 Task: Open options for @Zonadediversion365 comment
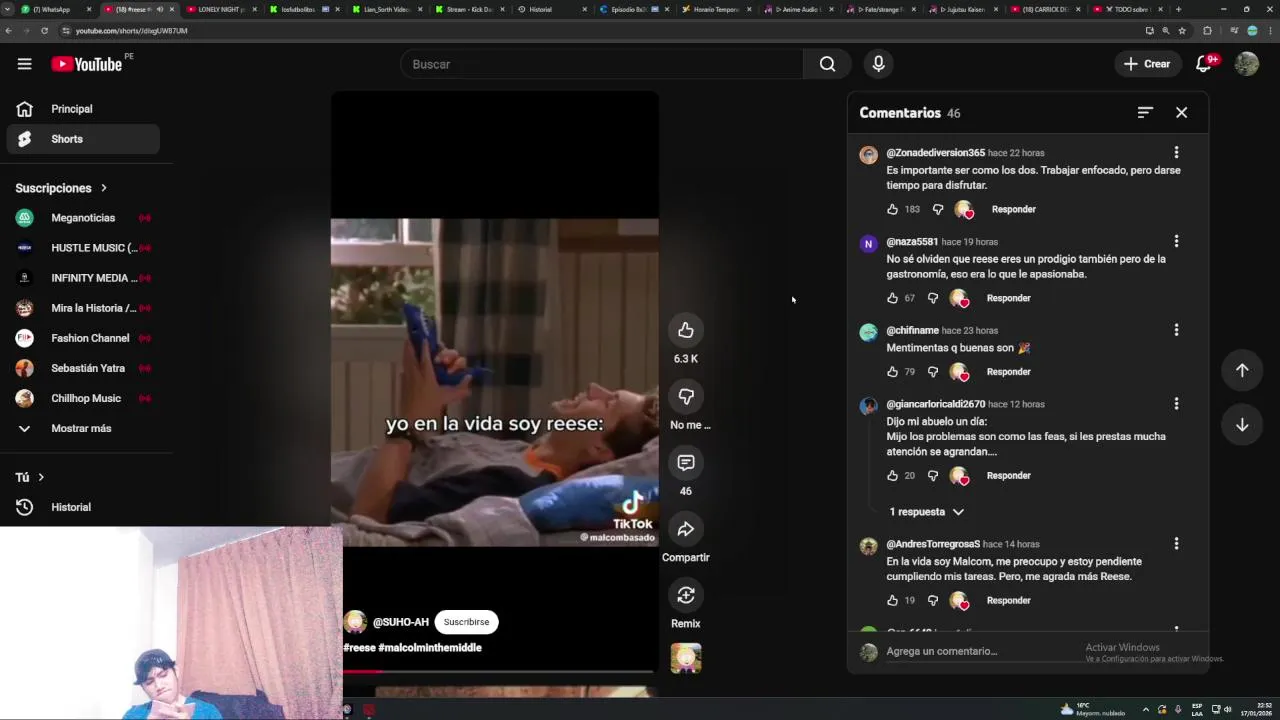point(1176,153)
